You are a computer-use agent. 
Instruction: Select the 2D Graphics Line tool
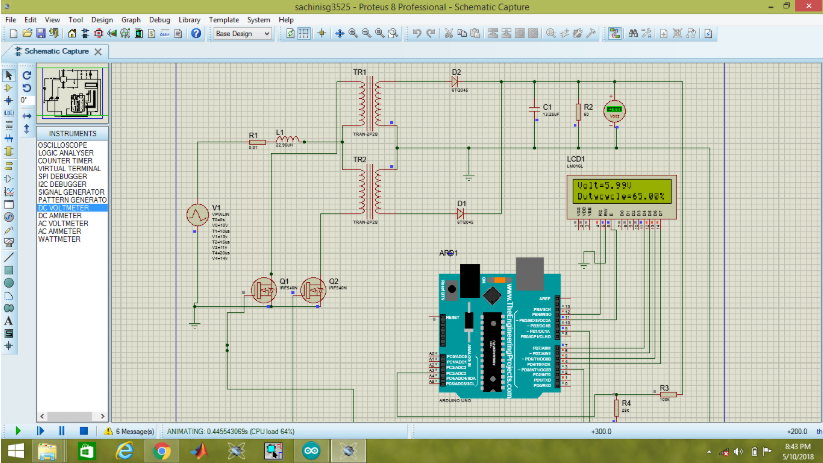[x=8, y=257]
